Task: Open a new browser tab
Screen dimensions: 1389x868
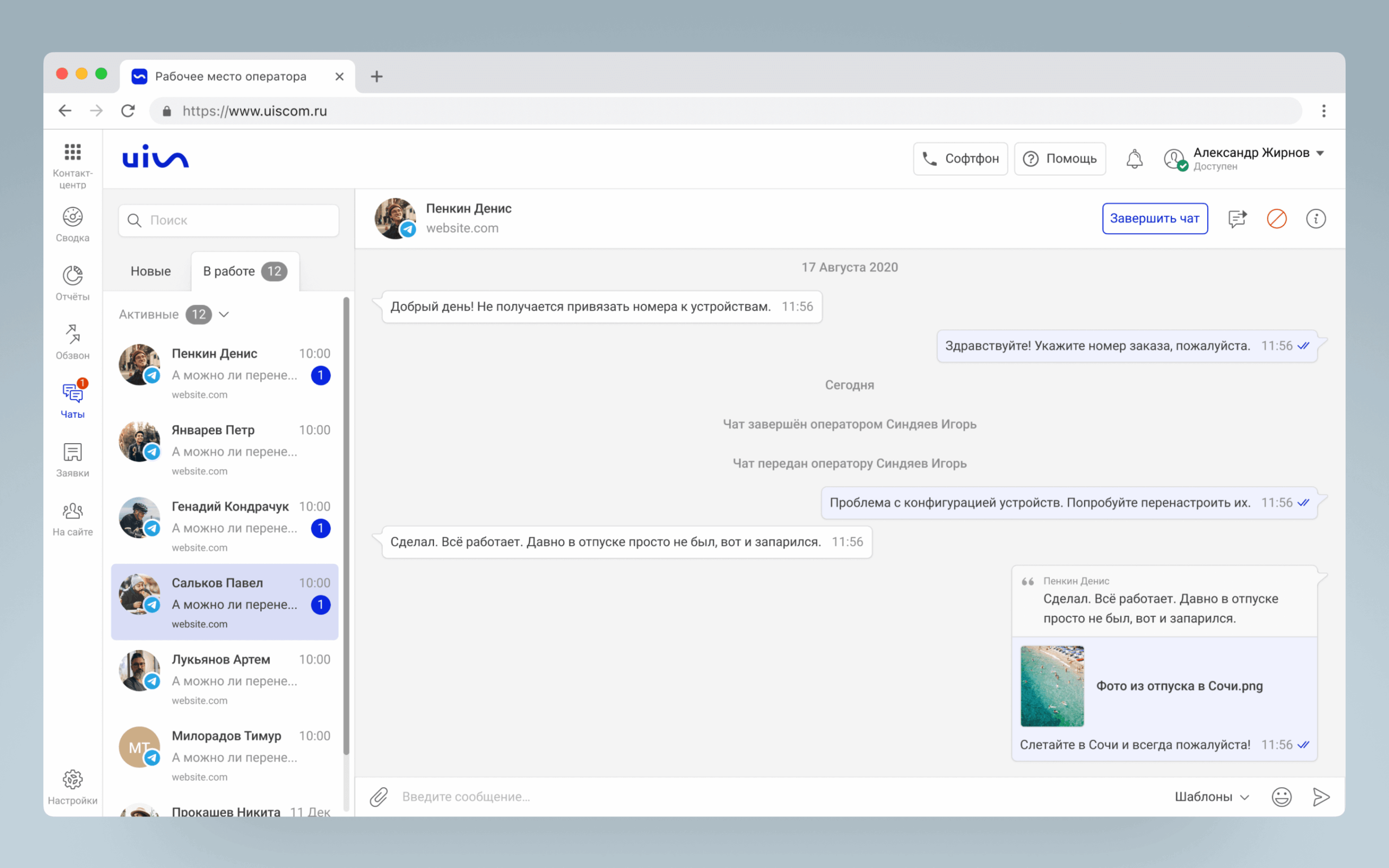Action: pyautogui.click(x=377, y=76)
